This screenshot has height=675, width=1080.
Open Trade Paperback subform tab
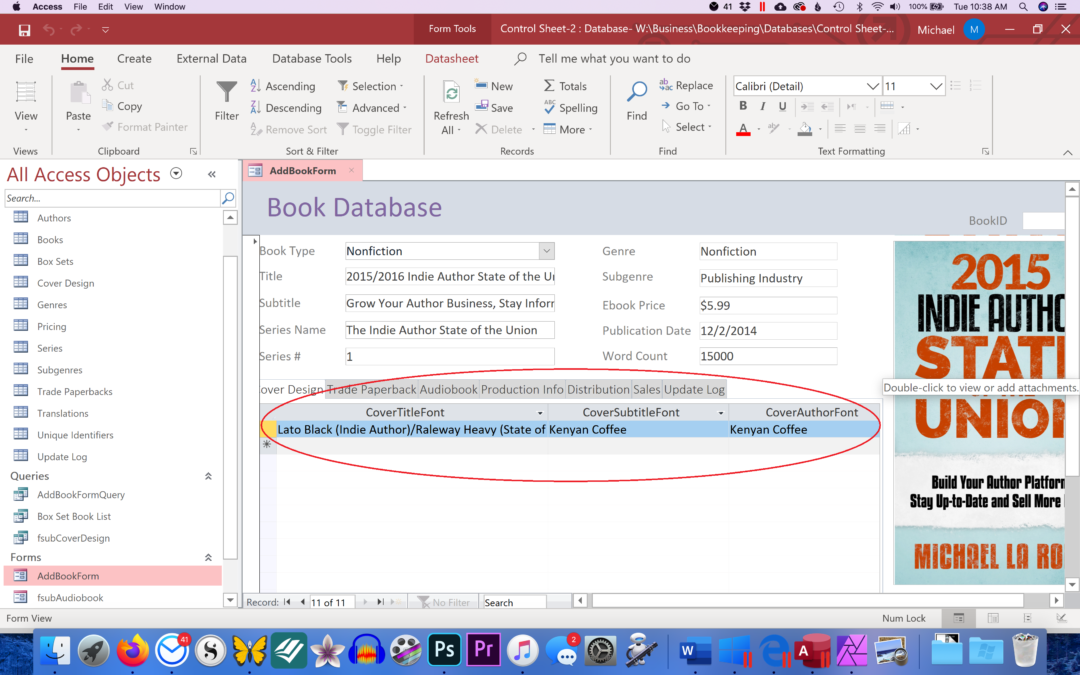click(x=371, y=389)
